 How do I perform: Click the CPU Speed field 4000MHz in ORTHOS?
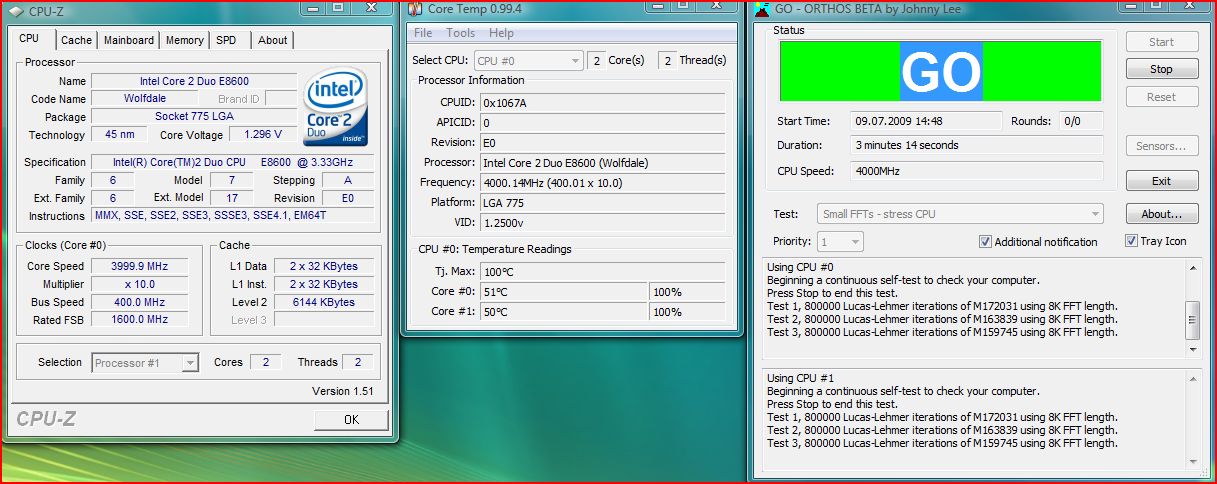point(977,170)
